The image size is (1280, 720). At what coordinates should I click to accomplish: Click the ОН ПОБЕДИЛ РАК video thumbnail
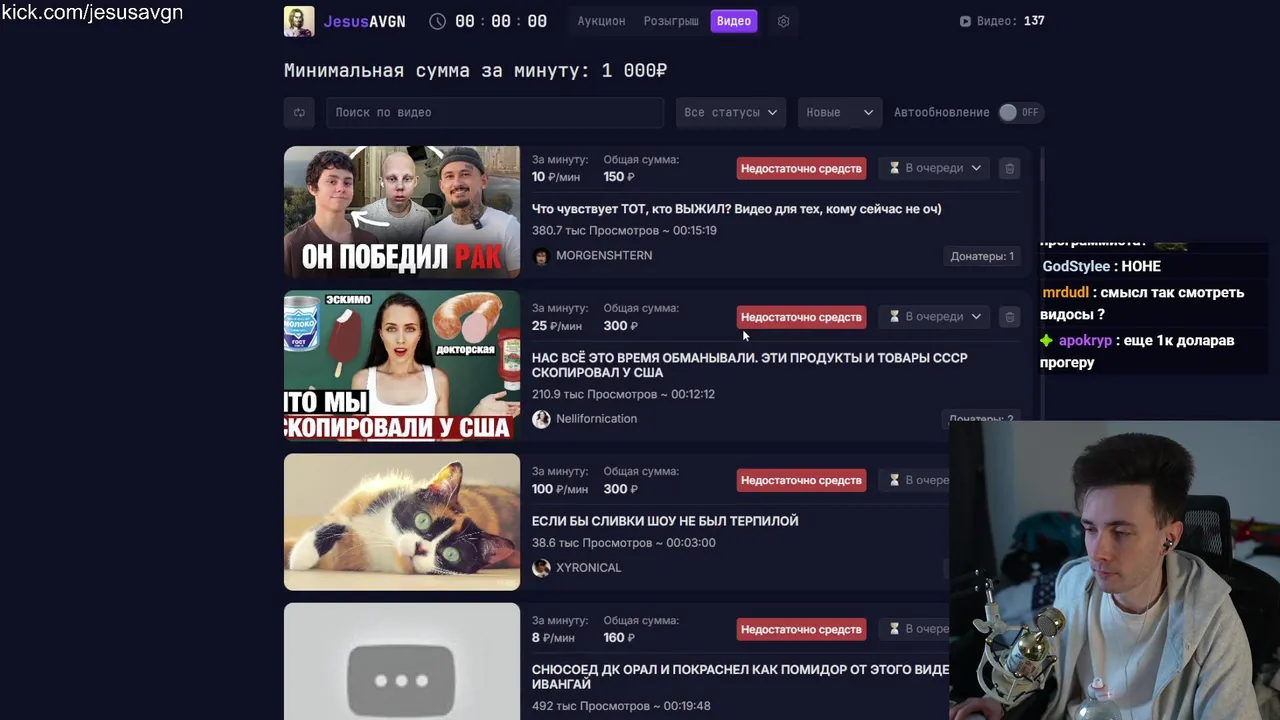click(x=402, y=212)
